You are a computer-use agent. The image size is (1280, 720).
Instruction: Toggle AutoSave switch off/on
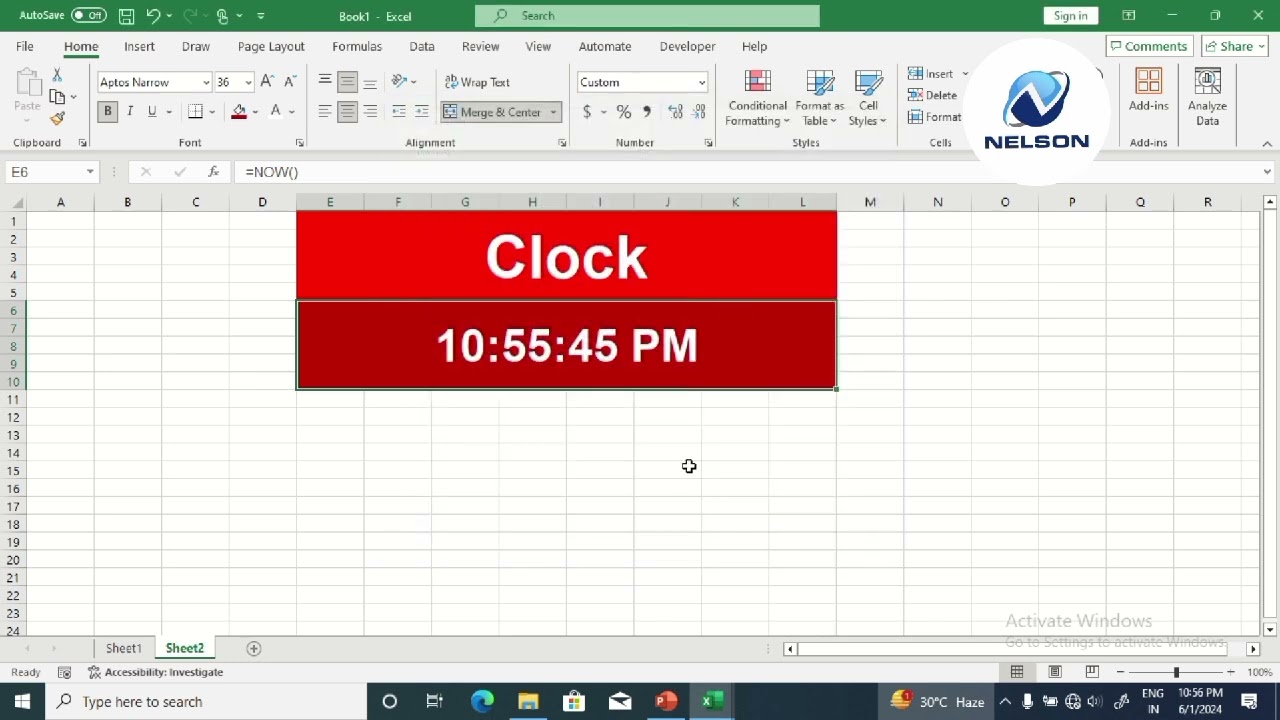pyautogui.click(x=89, y=16)
